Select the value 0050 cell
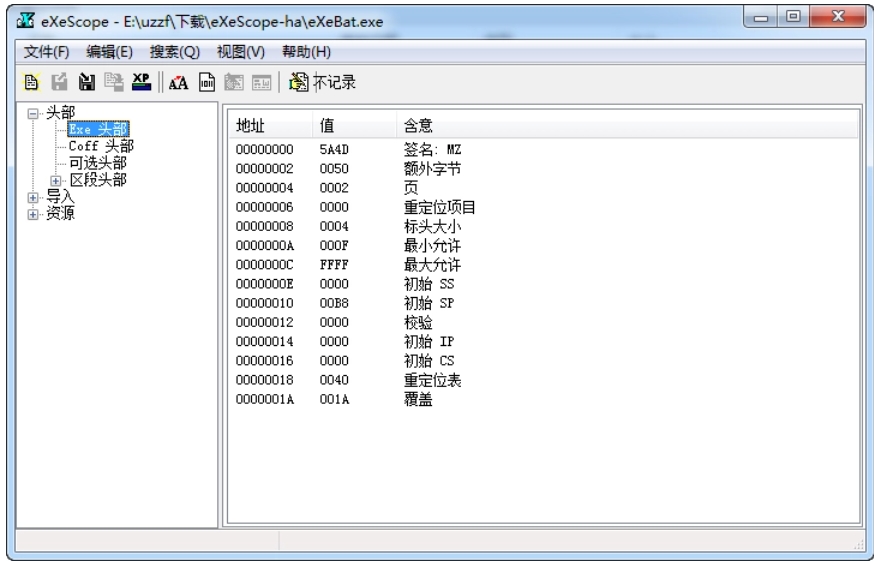The height and width of the screenshot is (561, 874). pos(334,168)
